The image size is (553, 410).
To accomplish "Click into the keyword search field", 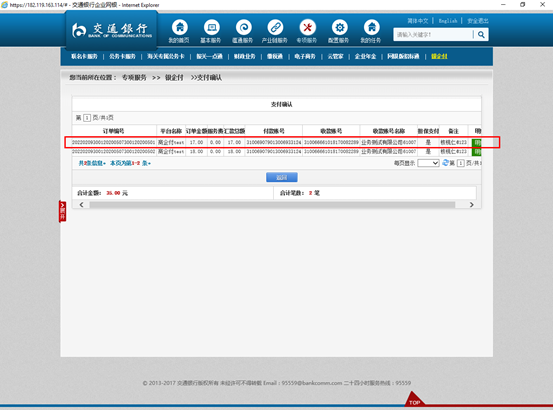I will click(x=433, y=35).
